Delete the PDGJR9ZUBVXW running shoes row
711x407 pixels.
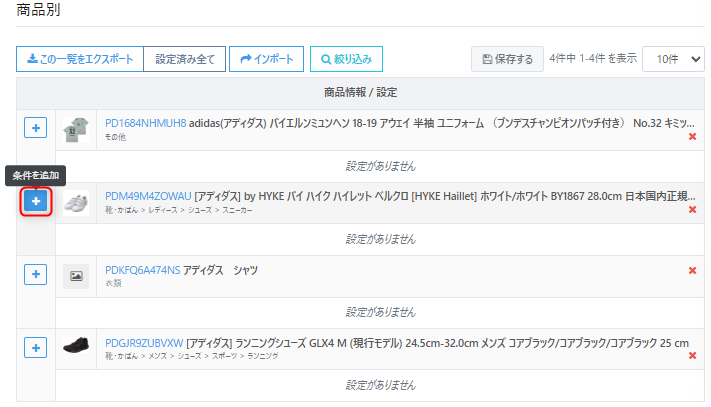tap(692, 356)
